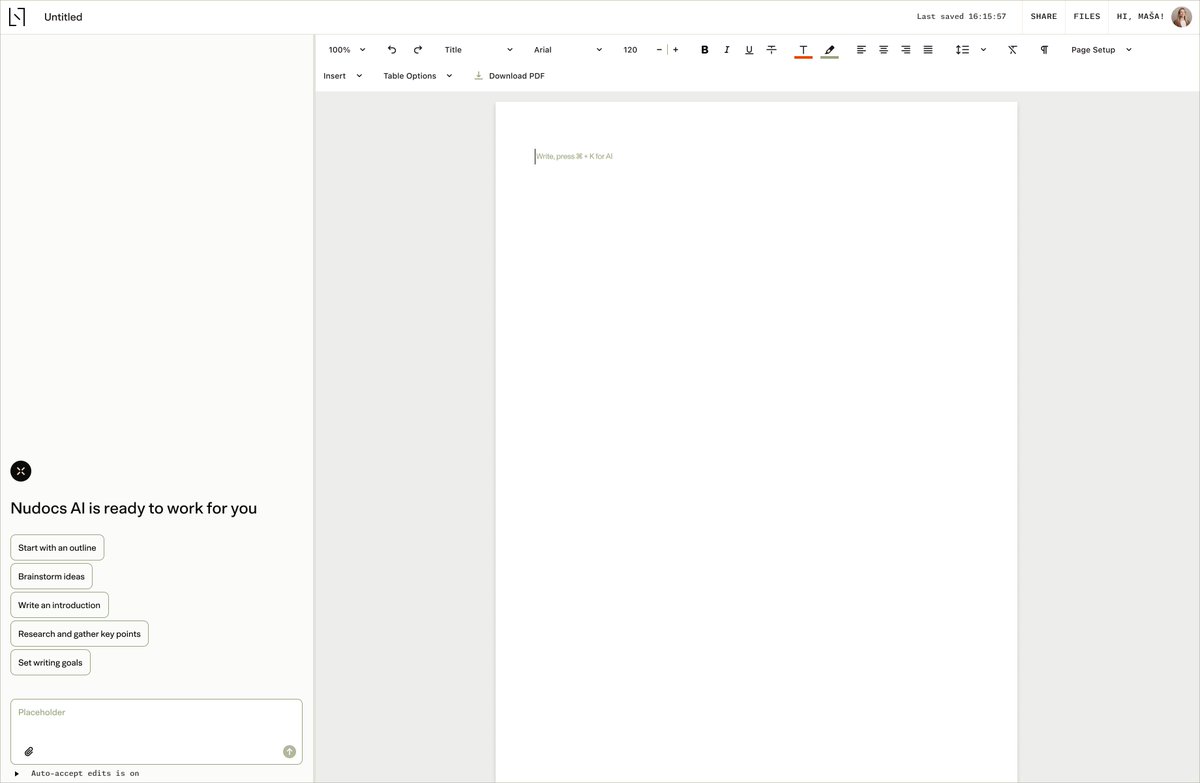The image size is (1200, 783).
Task: Click the SHARE button
Action: 1043,17
